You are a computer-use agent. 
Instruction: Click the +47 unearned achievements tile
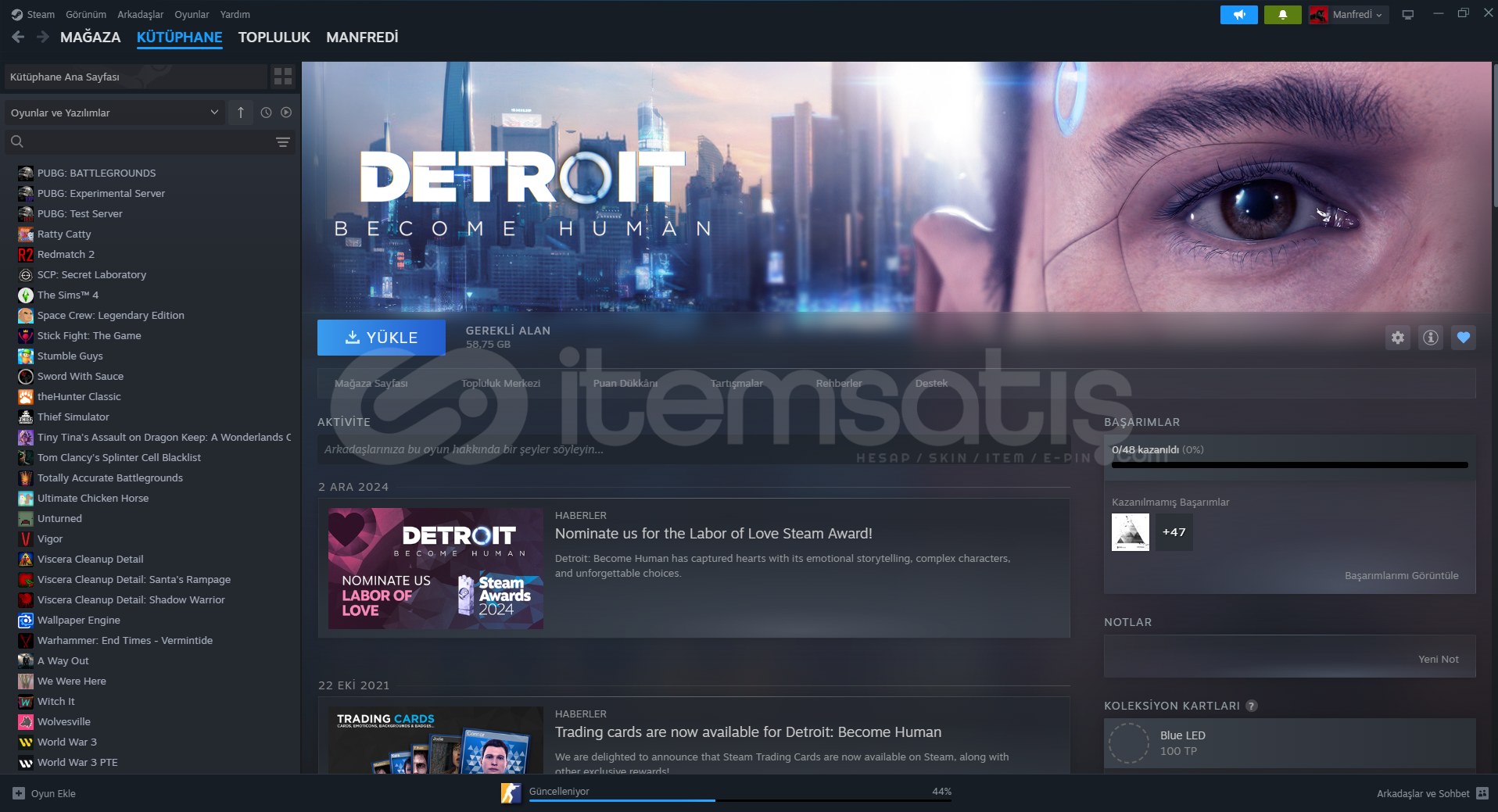(x=1174, y=532)
